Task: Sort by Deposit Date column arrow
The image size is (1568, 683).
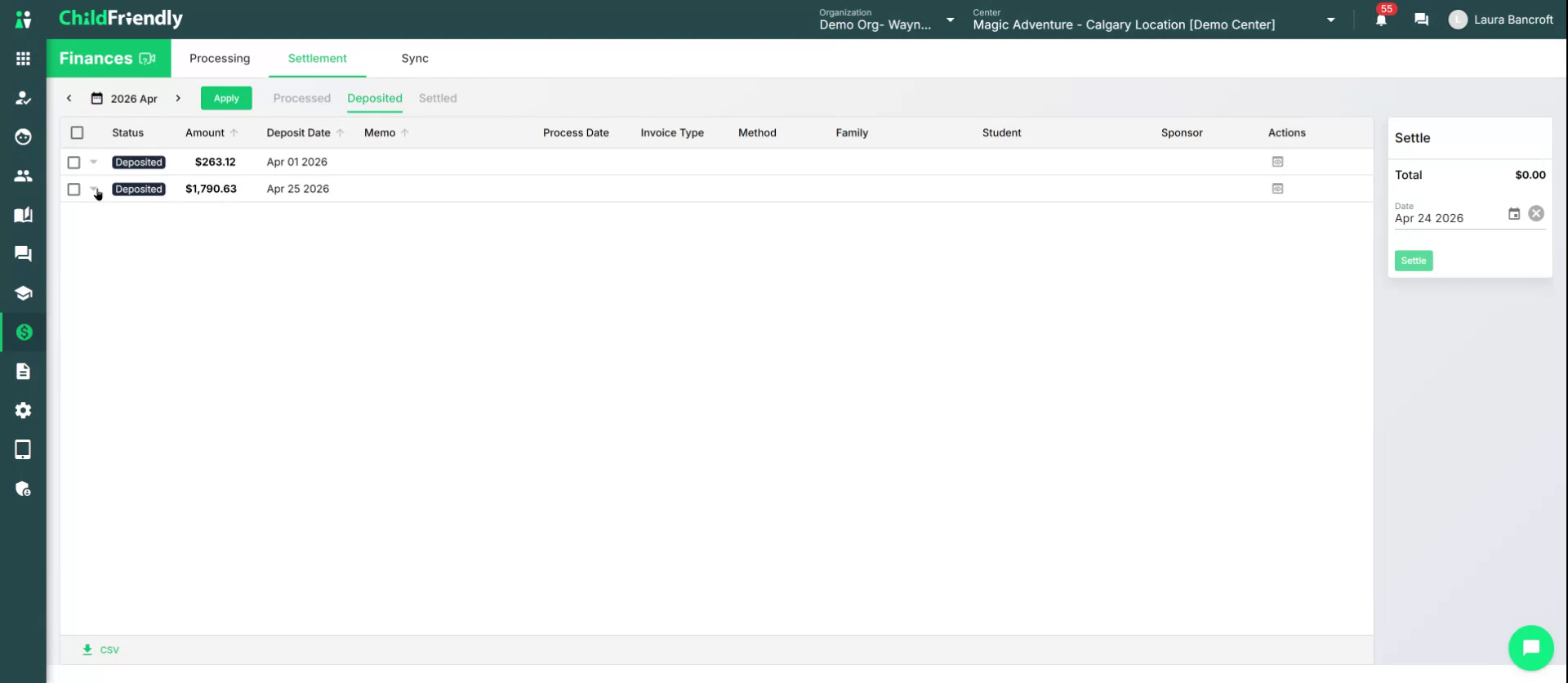Action: tap(340, 132)
